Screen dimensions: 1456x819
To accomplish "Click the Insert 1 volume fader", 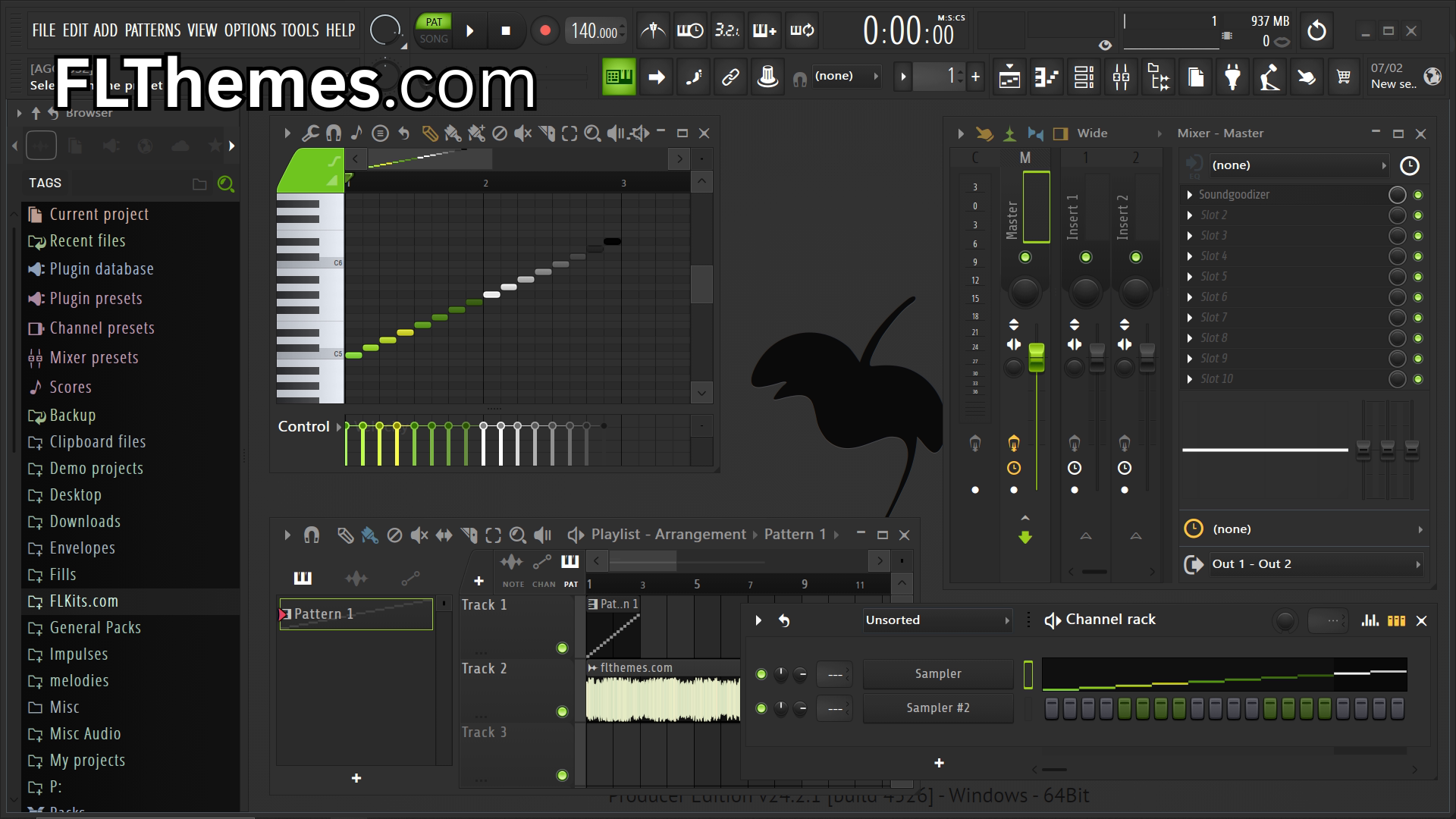I will pos(1097,357).
